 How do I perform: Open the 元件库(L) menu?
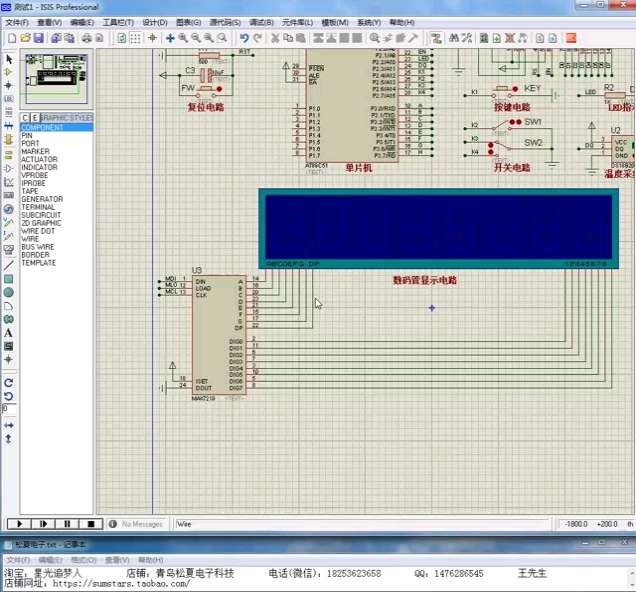click(x=297, y=22)
